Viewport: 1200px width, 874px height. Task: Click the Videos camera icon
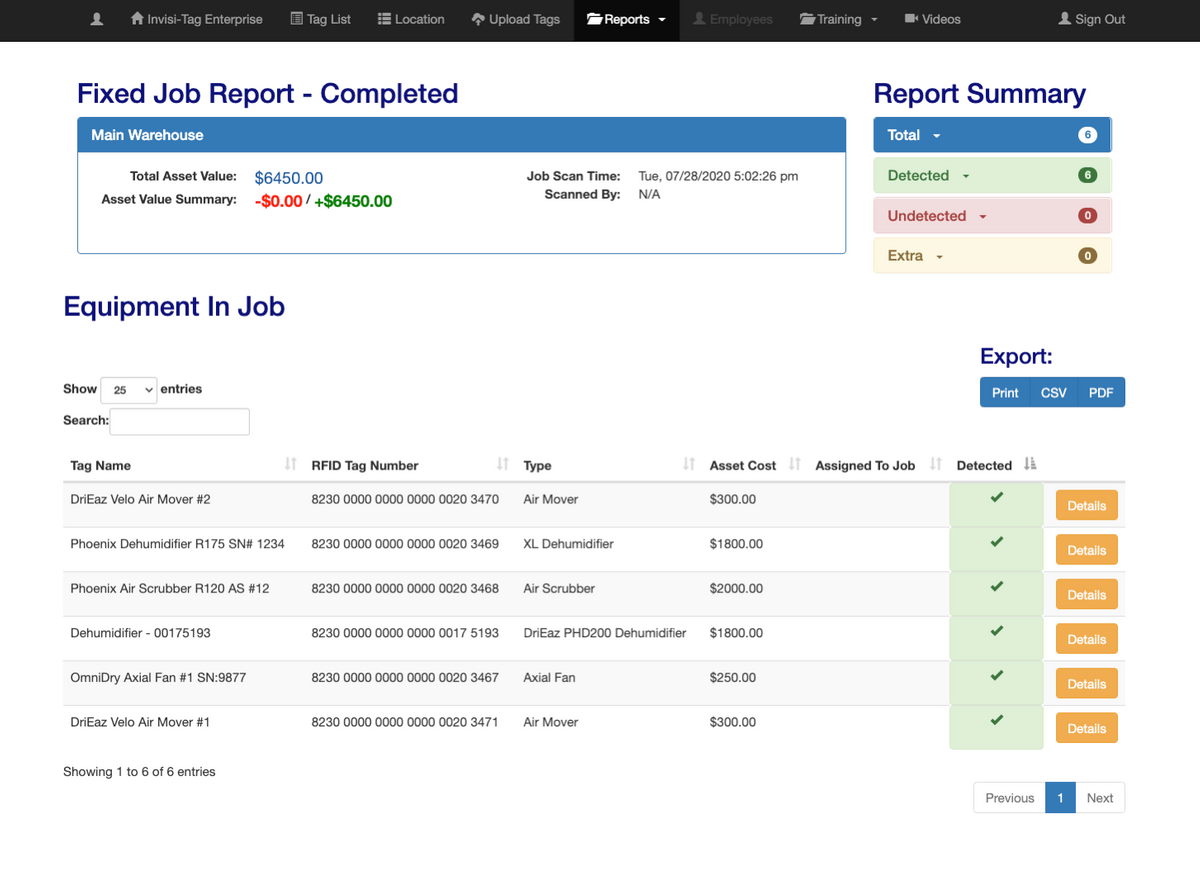coord(912,19)
